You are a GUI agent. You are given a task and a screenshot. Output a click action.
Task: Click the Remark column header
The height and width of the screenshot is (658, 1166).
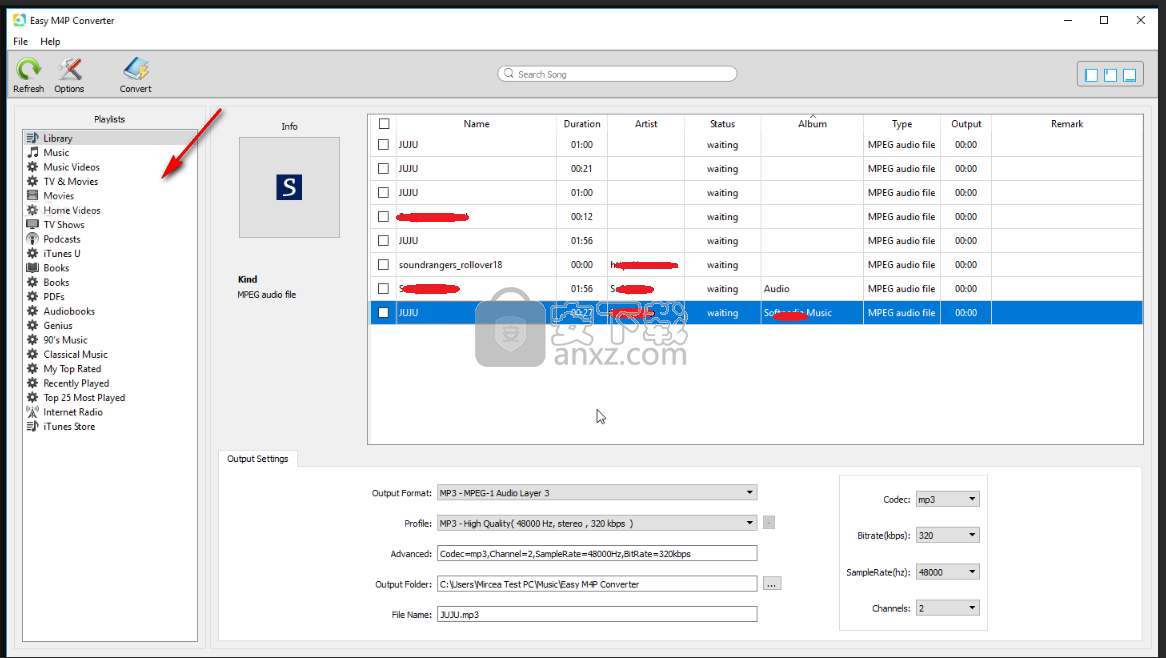pyautogui.click(x=1067, y=124)
